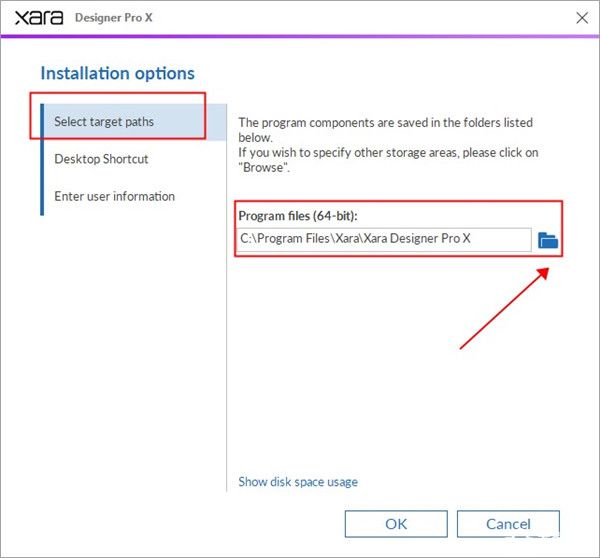Select the 'Select target paths' tab
The height and width of the screenshot is (558, 600).
[134, 122]
